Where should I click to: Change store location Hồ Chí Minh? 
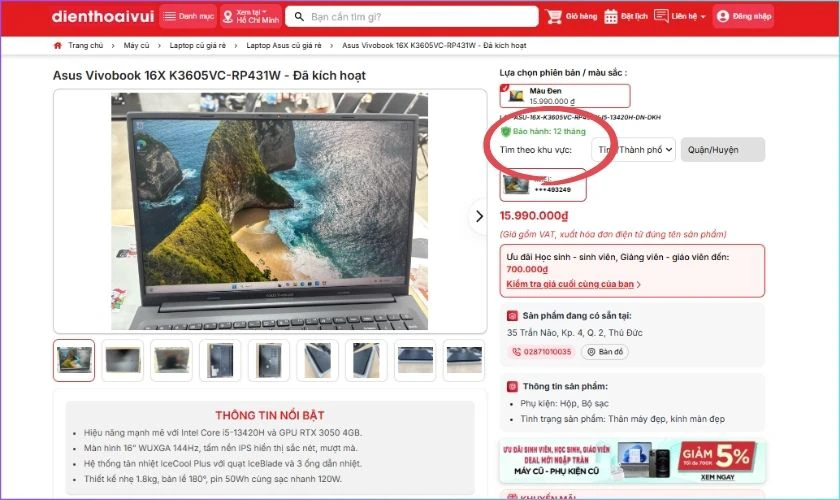point(251,16)
